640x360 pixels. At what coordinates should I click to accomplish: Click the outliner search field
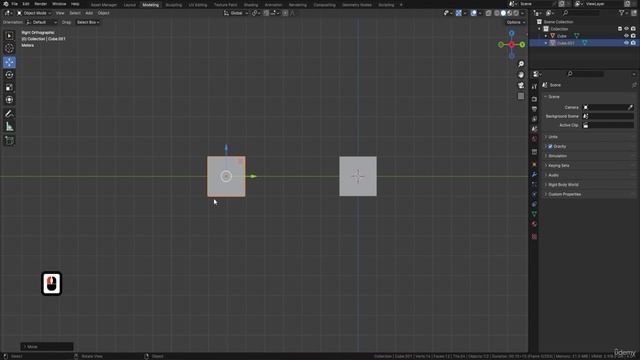click(581, 13)
